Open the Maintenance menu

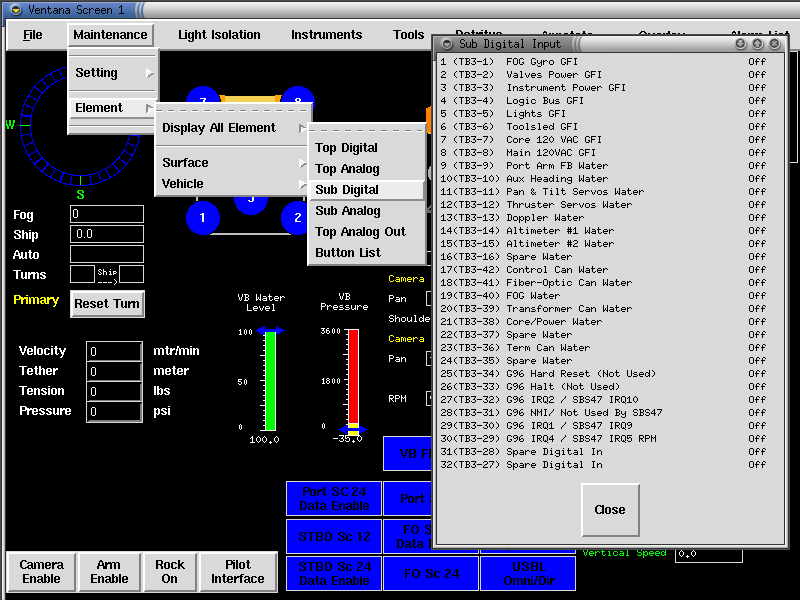click(110, 35)
